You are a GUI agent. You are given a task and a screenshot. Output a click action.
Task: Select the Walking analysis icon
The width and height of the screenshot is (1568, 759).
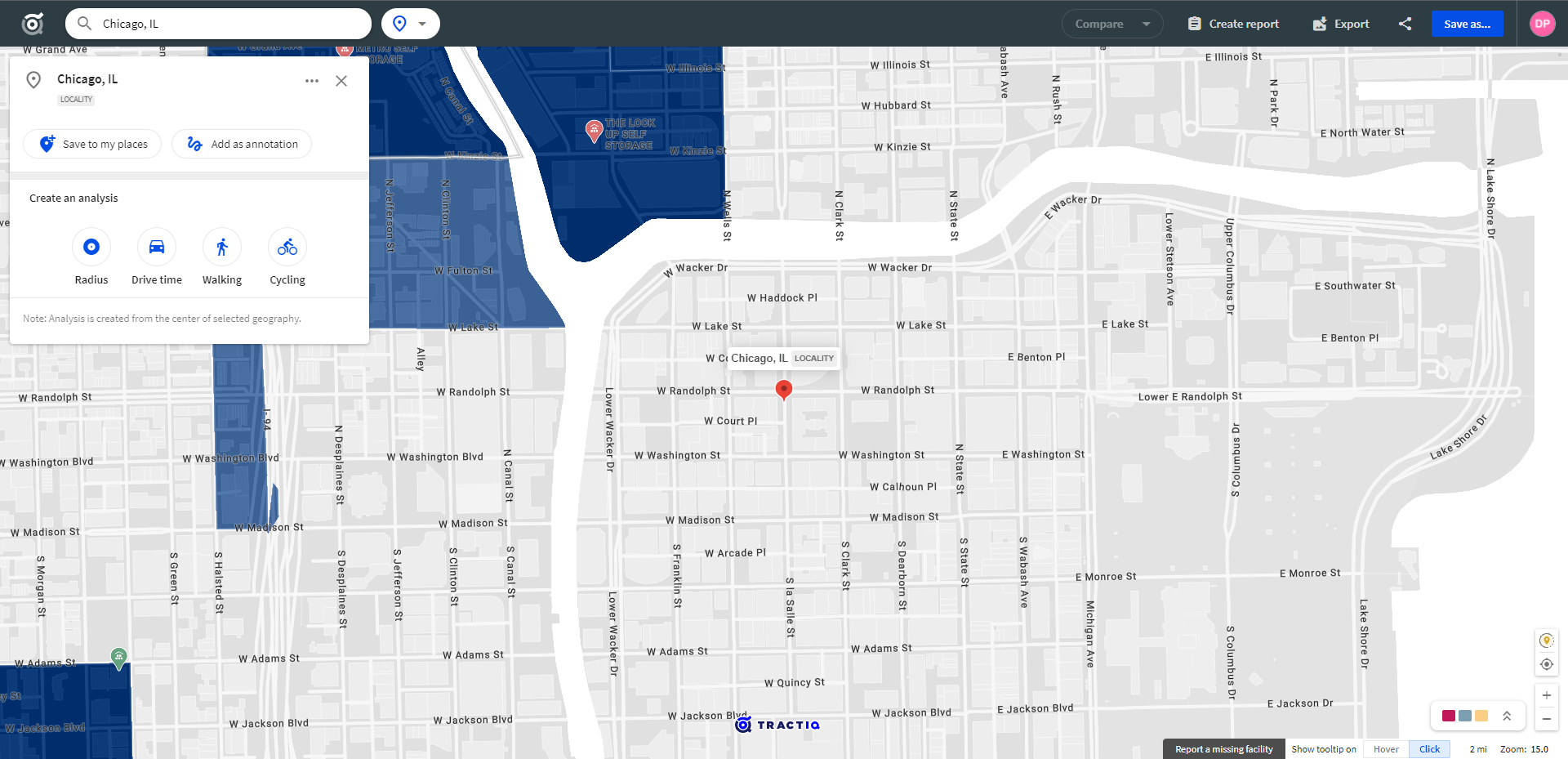pyautogui.click(x=222, y=247)
